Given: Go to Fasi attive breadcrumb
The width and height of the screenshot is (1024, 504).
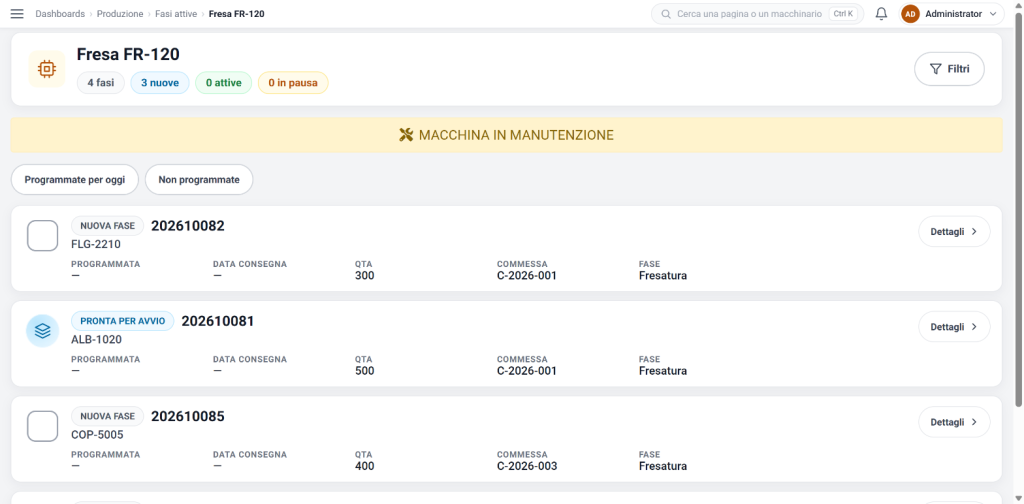Looking at the screenshot, I should pyautogui.click(x=176, y=14).
